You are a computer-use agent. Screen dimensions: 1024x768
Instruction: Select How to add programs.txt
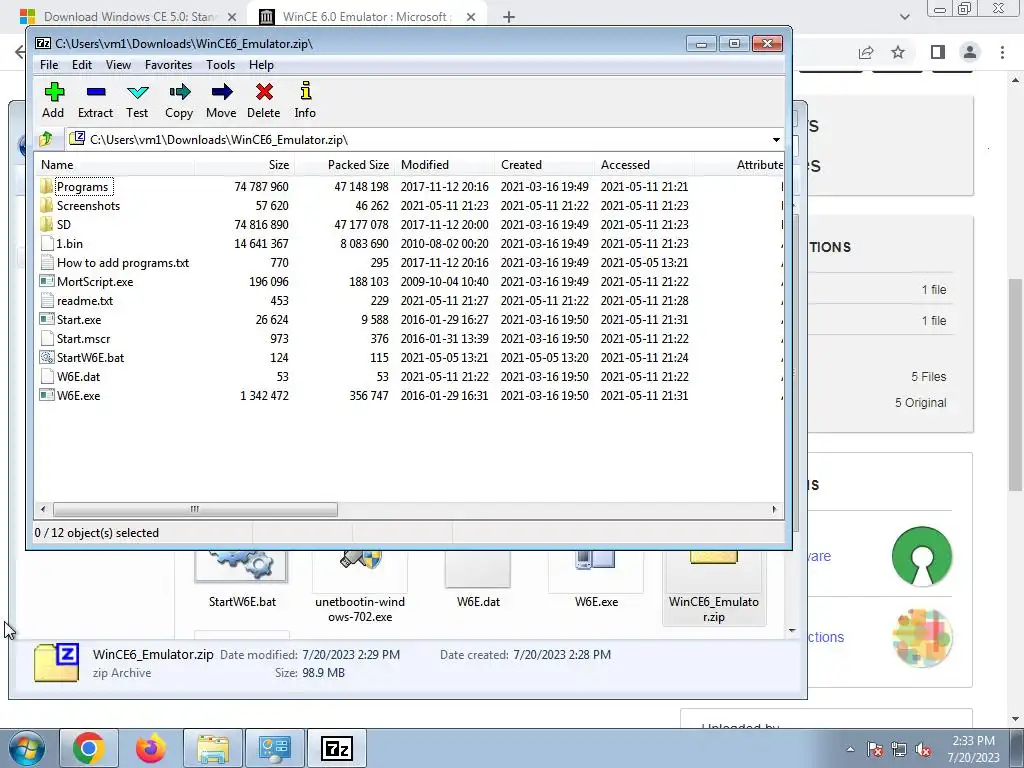(123, 263)
